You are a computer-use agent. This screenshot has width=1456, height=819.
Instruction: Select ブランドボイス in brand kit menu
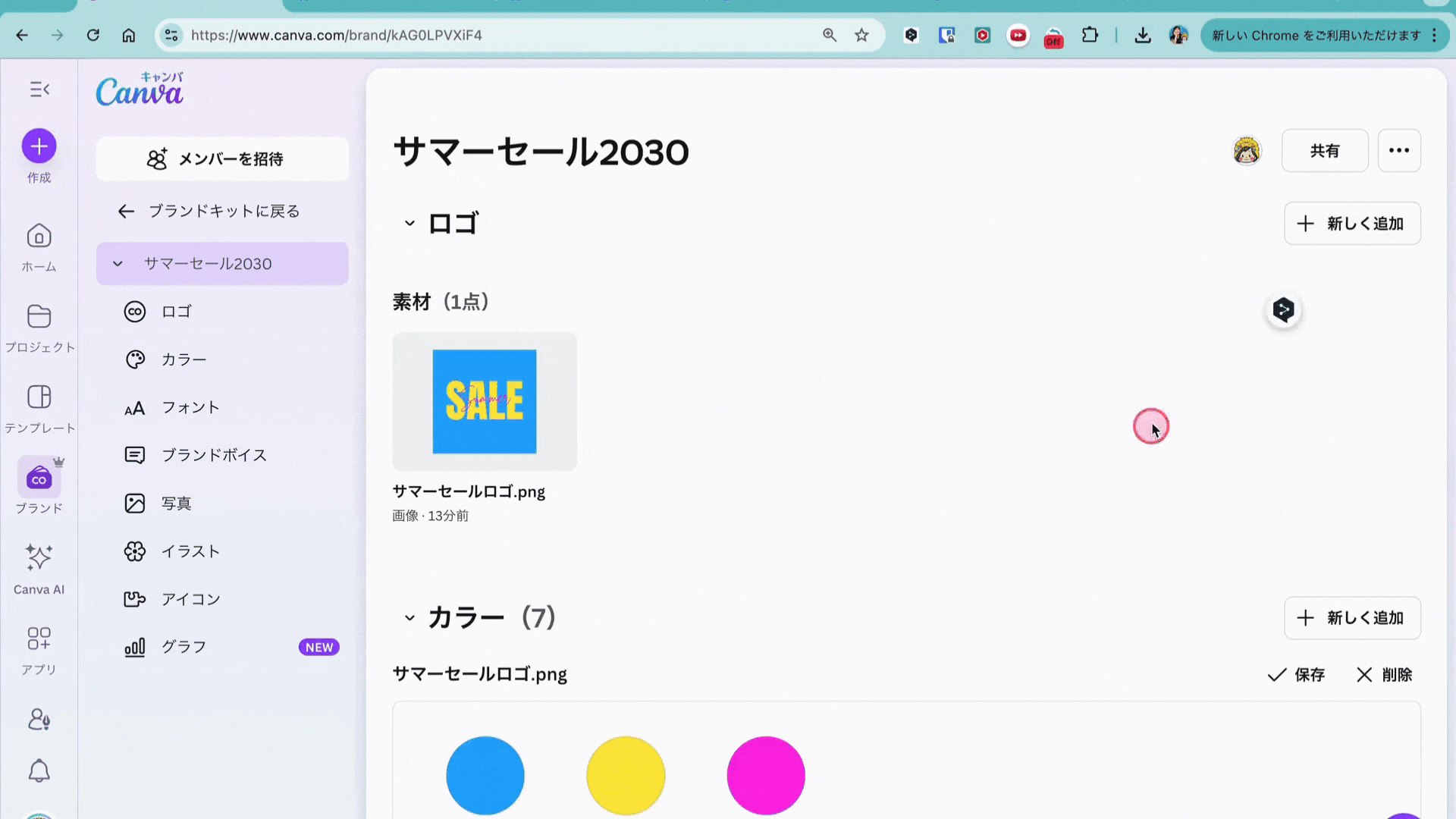click(214, 456)
